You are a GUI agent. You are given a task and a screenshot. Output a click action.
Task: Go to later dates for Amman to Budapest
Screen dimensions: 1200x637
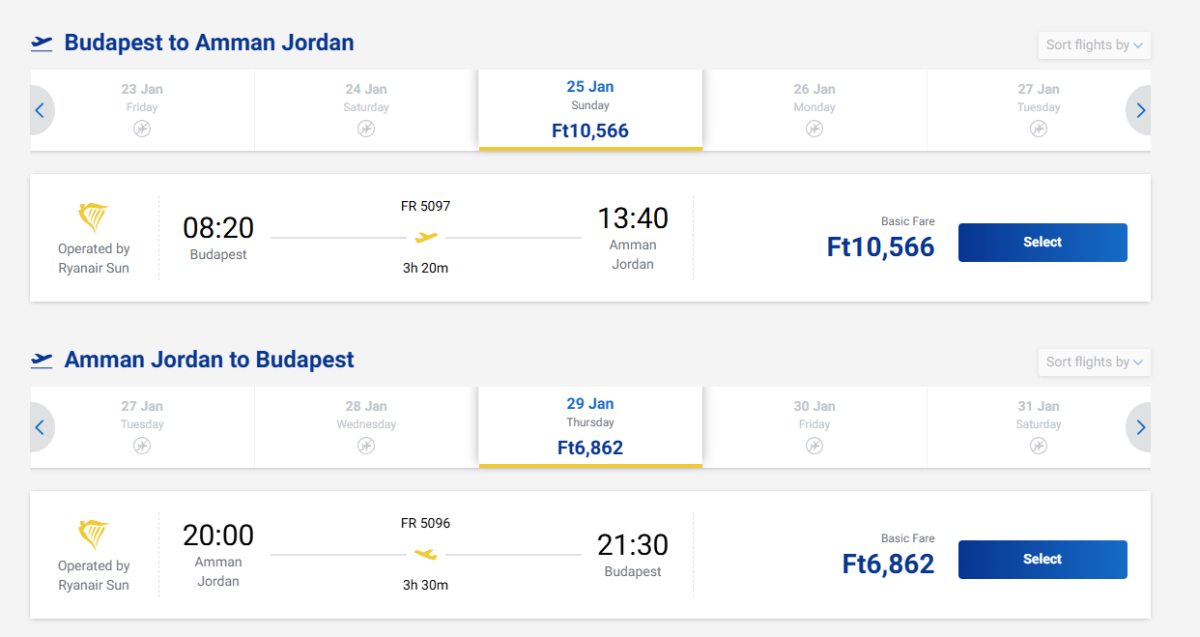(x=1140, y=428)
